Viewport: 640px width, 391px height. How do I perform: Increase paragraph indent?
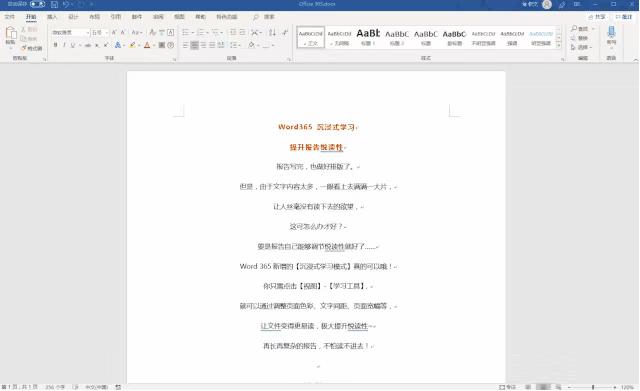242,32
